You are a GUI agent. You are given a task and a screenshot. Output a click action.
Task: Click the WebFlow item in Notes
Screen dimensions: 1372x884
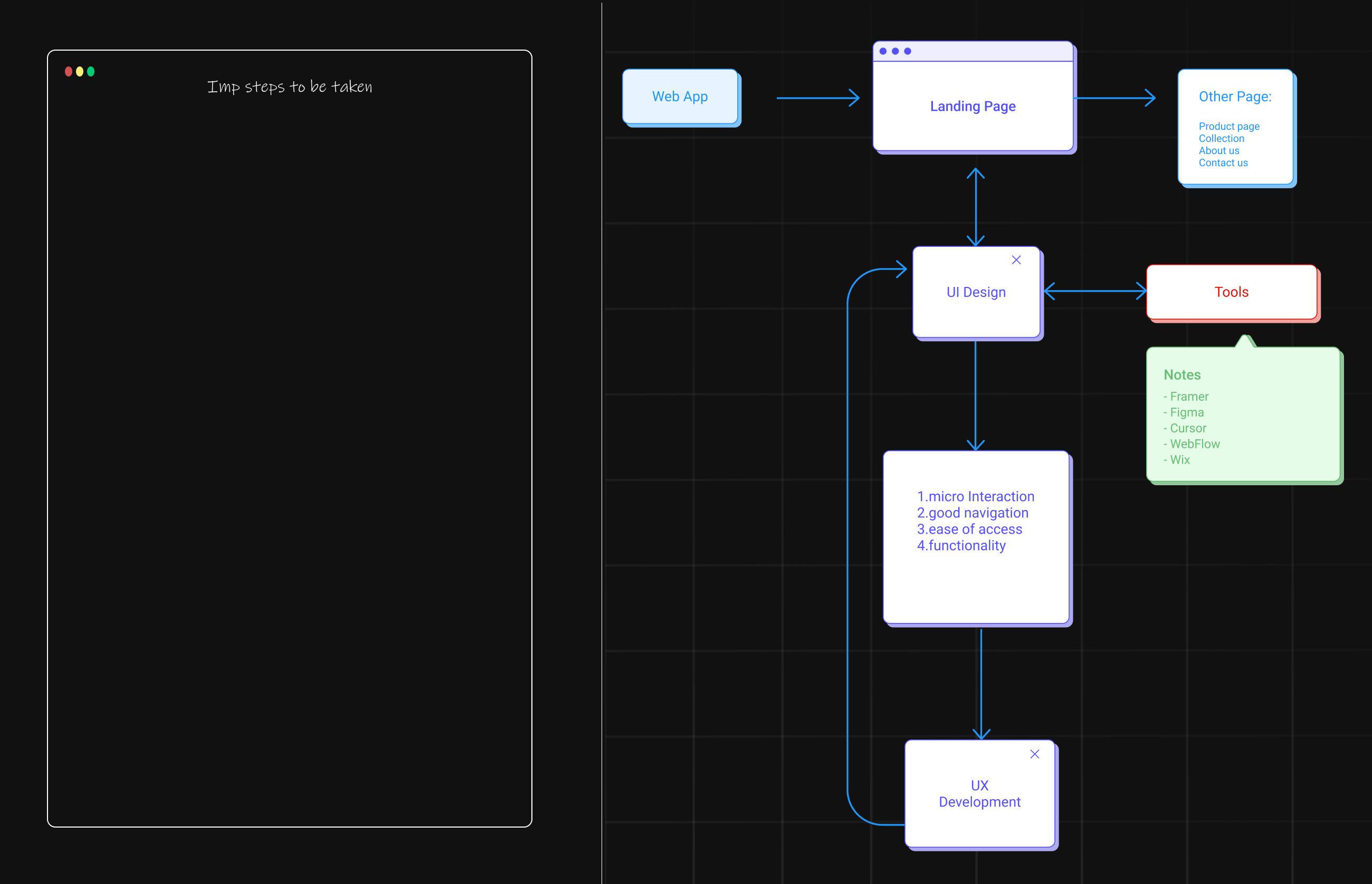tap(1194, 444)
